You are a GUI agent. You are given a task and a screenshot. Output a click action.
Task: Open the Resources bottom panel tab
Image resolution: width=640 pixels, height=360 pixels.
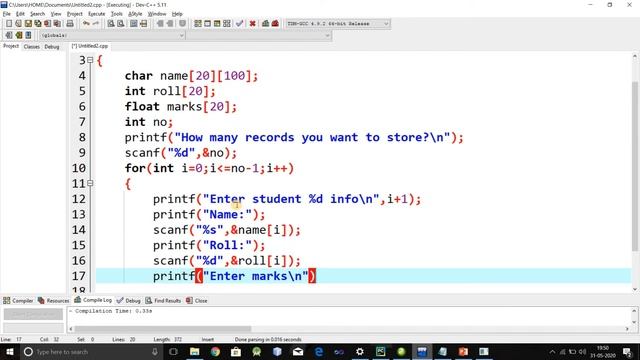click(53, 301)
